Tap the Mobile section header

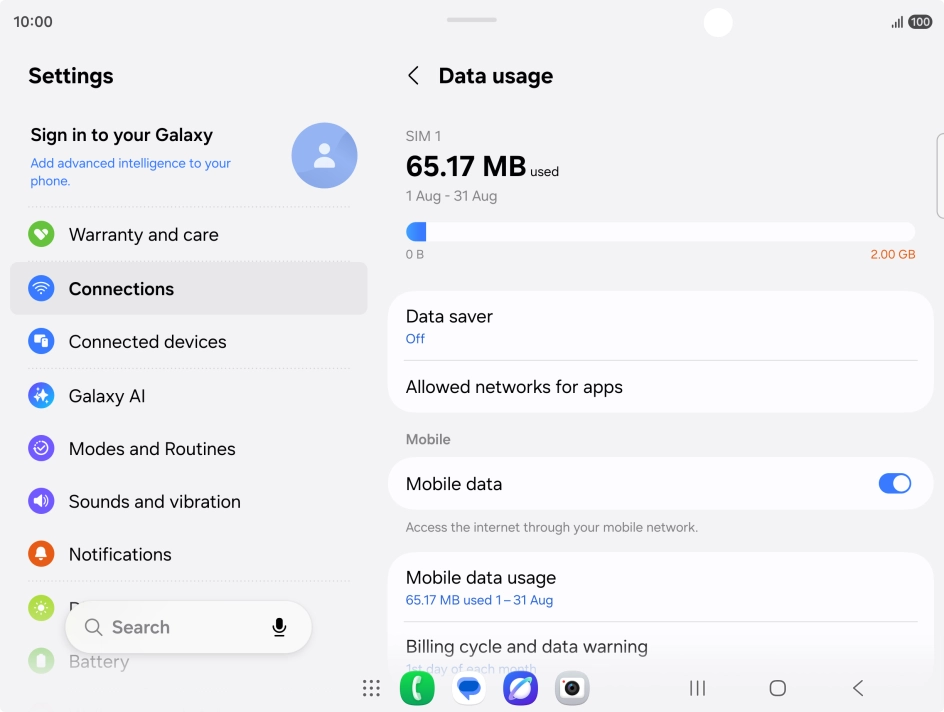coord(428,439)
